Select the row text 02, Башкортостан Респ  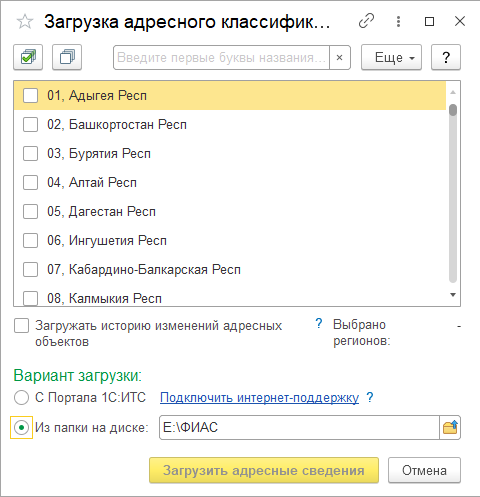(117, 125)
